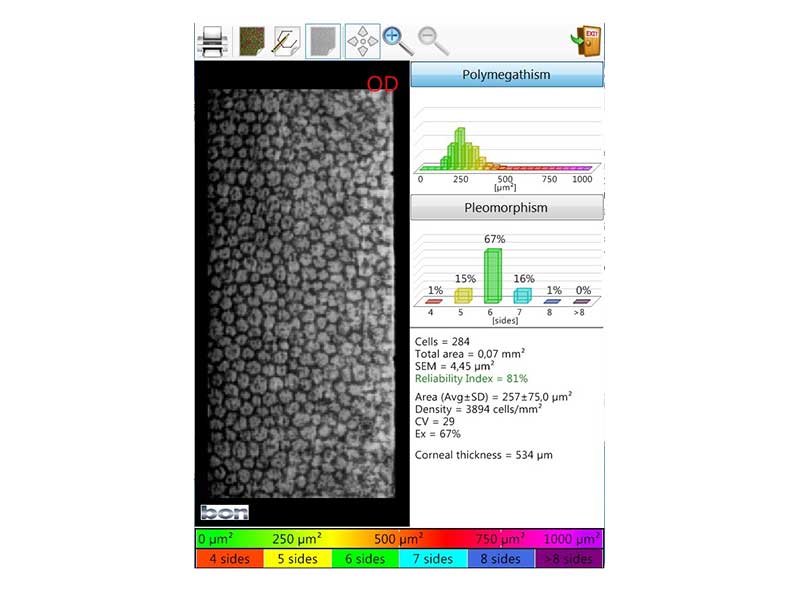Viewport: 800px width, 600px height.
Task: Open the Polymegathism panel header
Action: pyautogui.click(x=506, y=75)
